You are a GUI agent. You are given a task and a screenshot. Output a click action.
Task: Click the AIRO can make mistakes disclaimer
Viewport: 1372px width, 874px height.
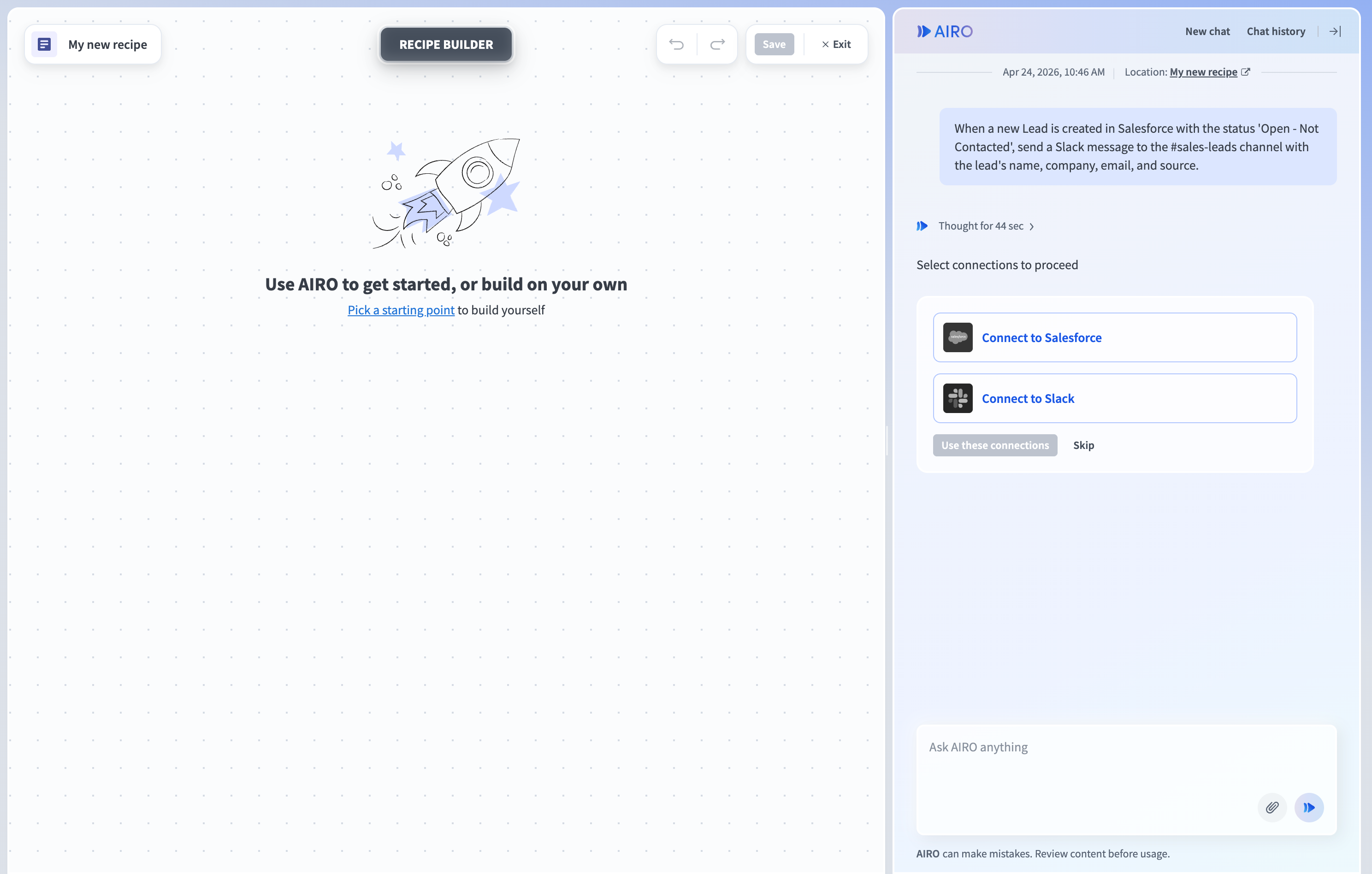pyautogui.click(x=1043, y=854)
